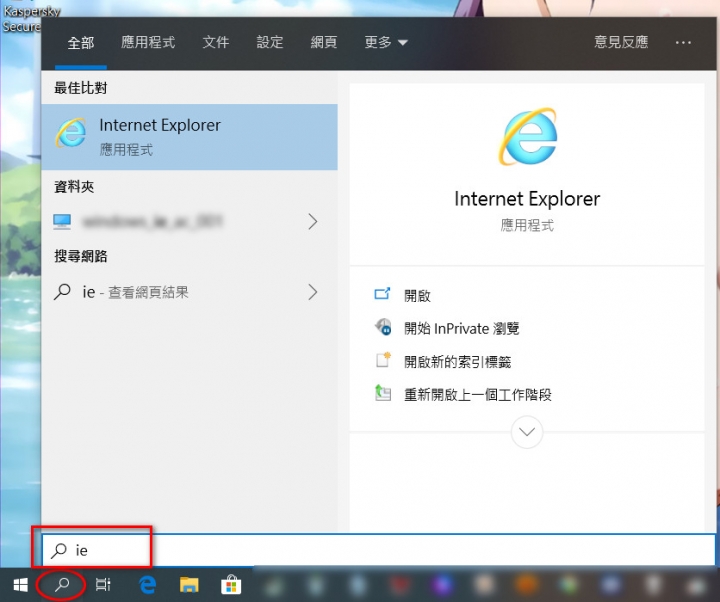Screen dimensions: 720x602
Task: Click the Internet Explorer title in detail pane
Action: pos(527,199)
